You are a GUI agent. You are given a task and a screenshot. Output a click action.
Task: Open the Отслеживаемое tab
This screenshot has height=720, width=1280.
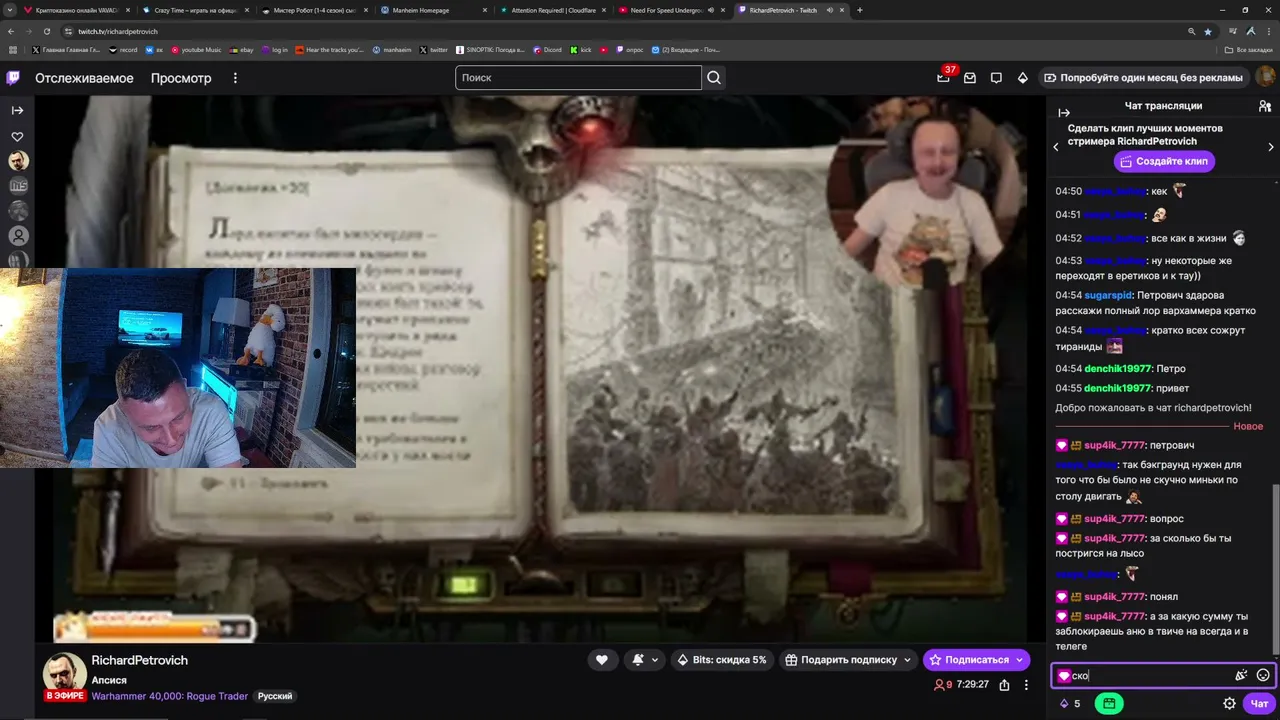click(84, 78)
